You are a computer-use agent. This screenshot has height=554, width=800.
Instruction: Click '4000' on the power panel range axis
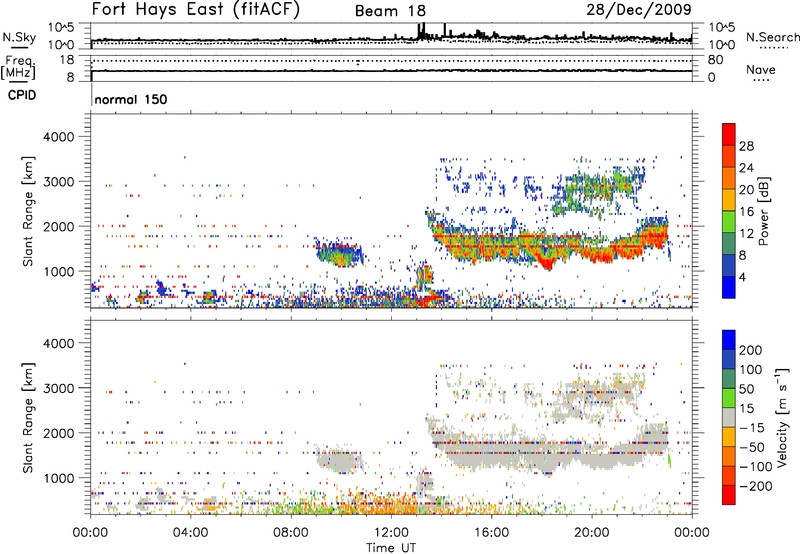[59, 137]
